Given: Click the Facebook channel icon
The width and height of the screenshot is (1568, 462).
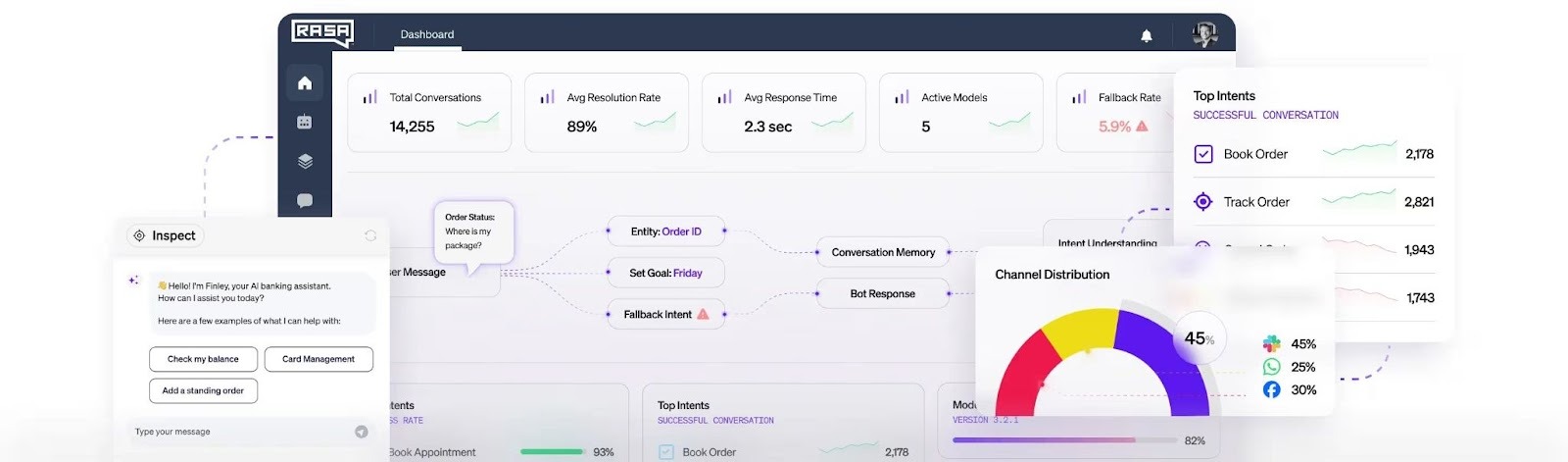Looking at the screenshot, I should pyautogui.click(x=1271, y=389).
